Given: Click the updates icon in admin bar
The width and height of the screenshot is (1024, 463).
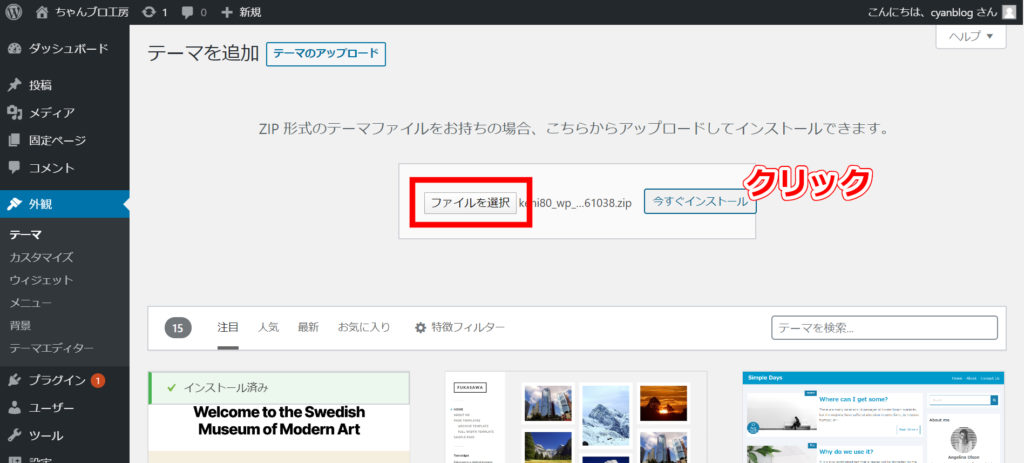Looking at the screenshot, I should (x=149, y=12).
